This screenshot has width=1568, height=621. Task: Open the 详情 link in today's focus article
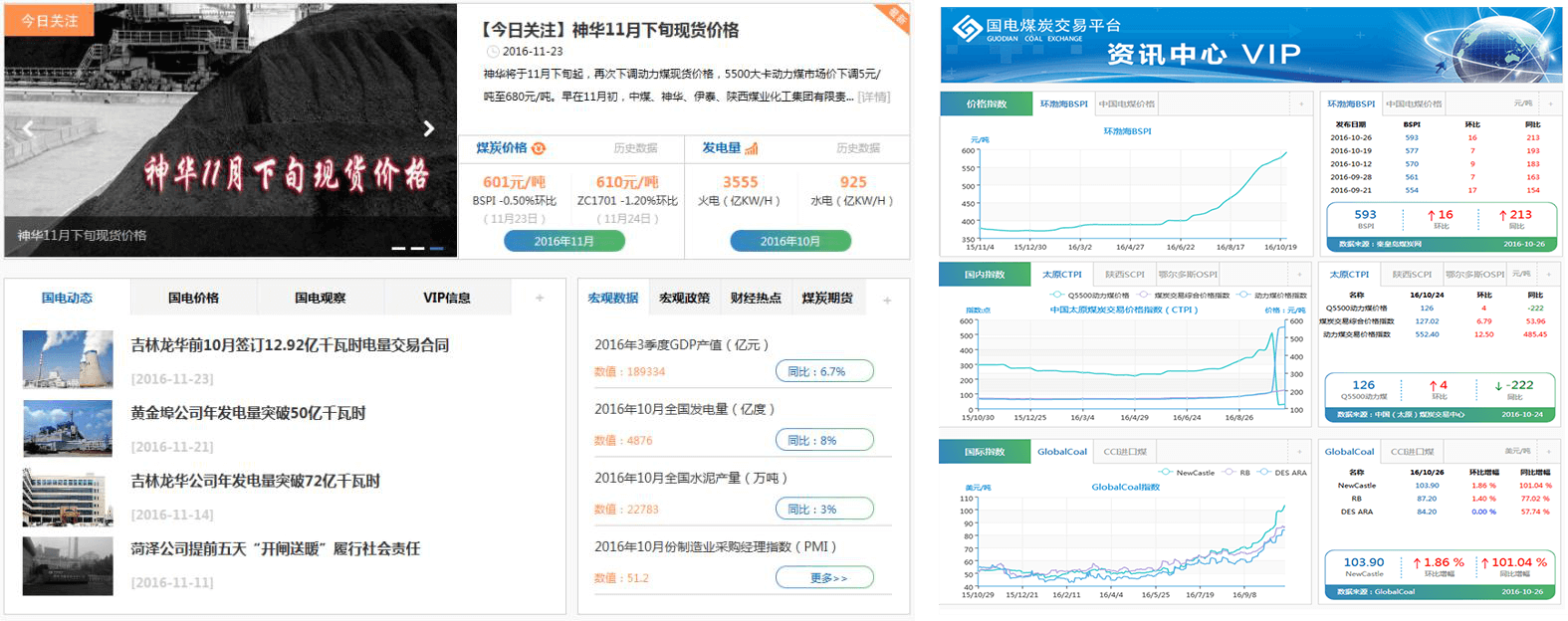(874, 97)
